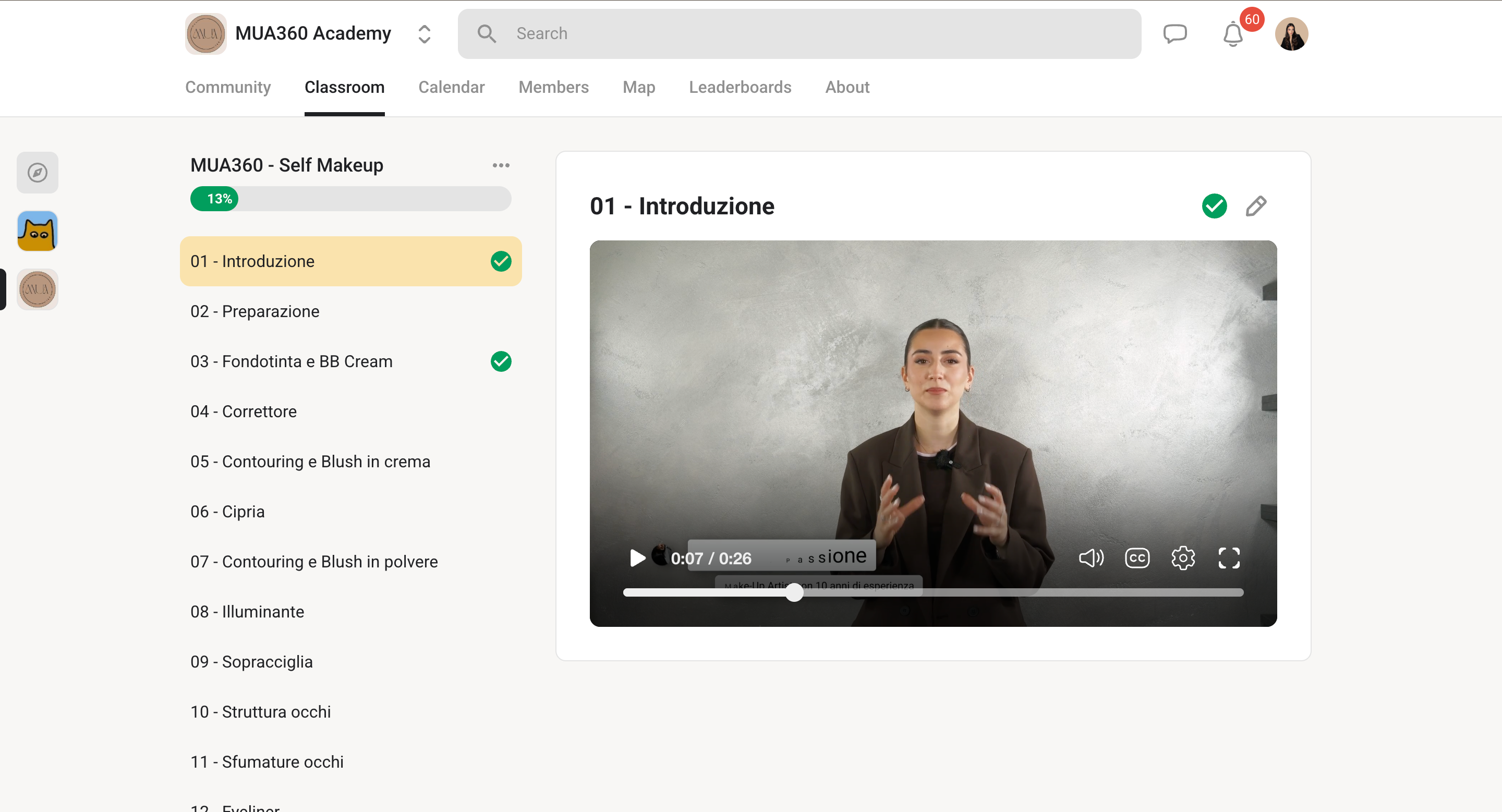Click the 13% course progress bar
This screenshot has width=1502, height=812.
tap(350, 199)
